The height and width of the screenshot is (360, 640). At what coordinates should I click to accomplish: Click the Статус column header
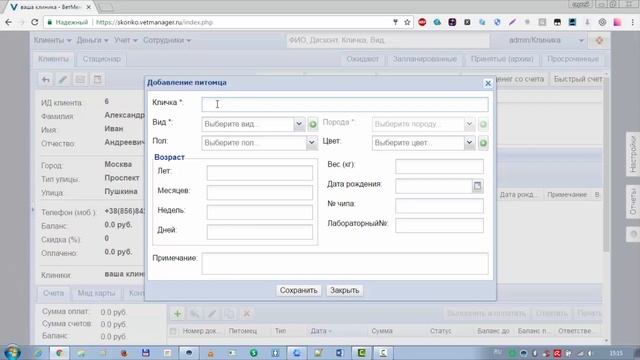click(x=440, y=331)
